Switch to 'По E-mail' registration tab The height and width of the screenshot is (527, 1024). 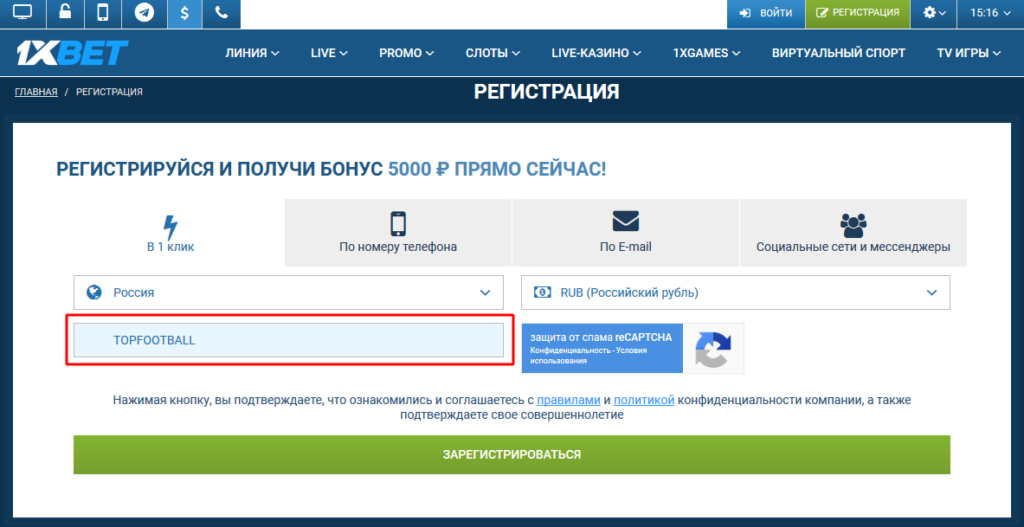tap(625, 232)
